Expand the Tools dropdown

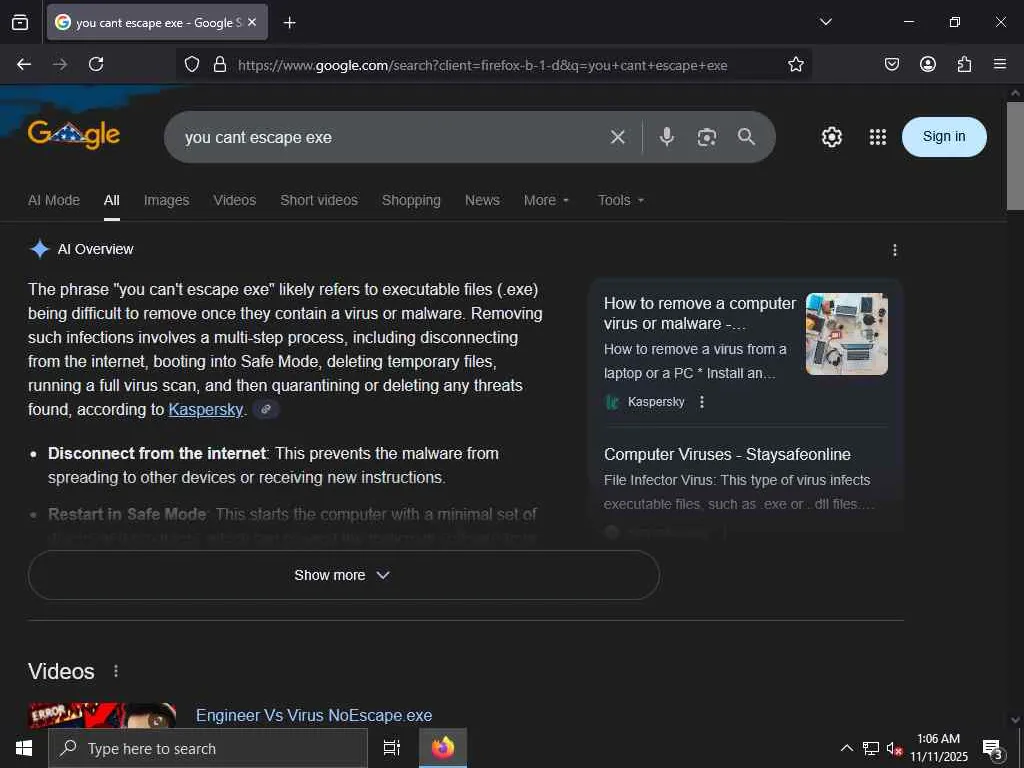click(621, 200)
